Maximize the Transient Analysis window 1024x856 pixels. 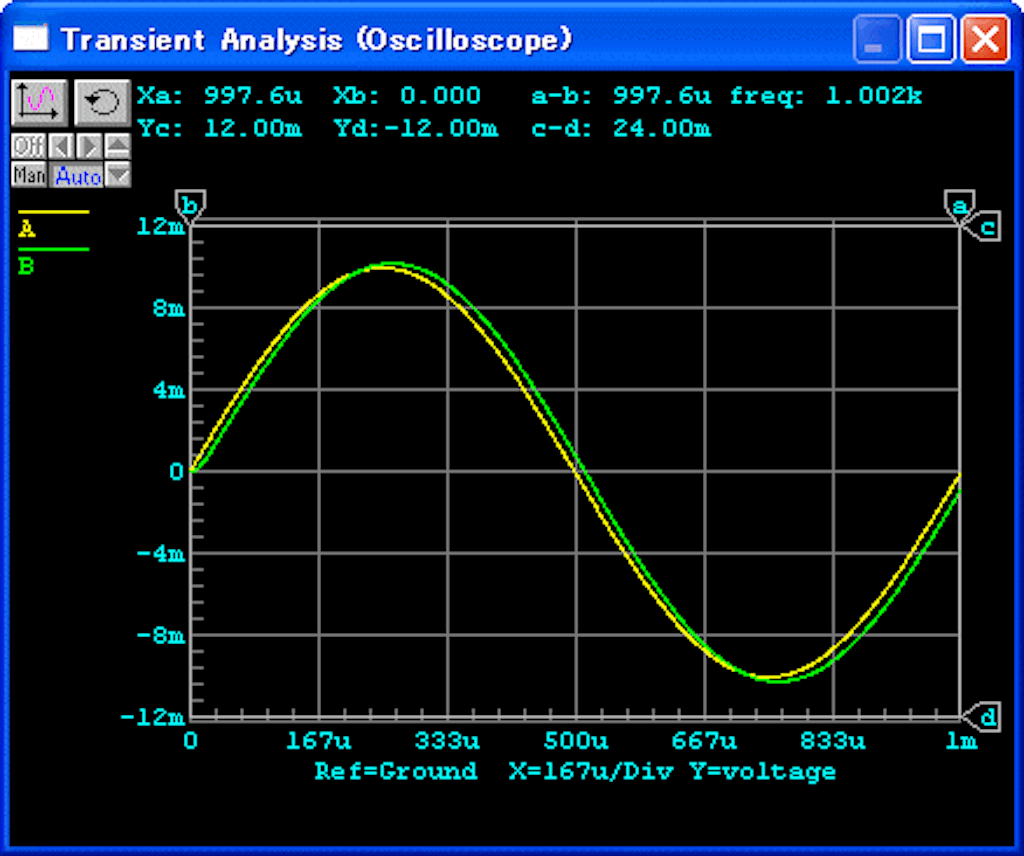[x=931, y=39]
